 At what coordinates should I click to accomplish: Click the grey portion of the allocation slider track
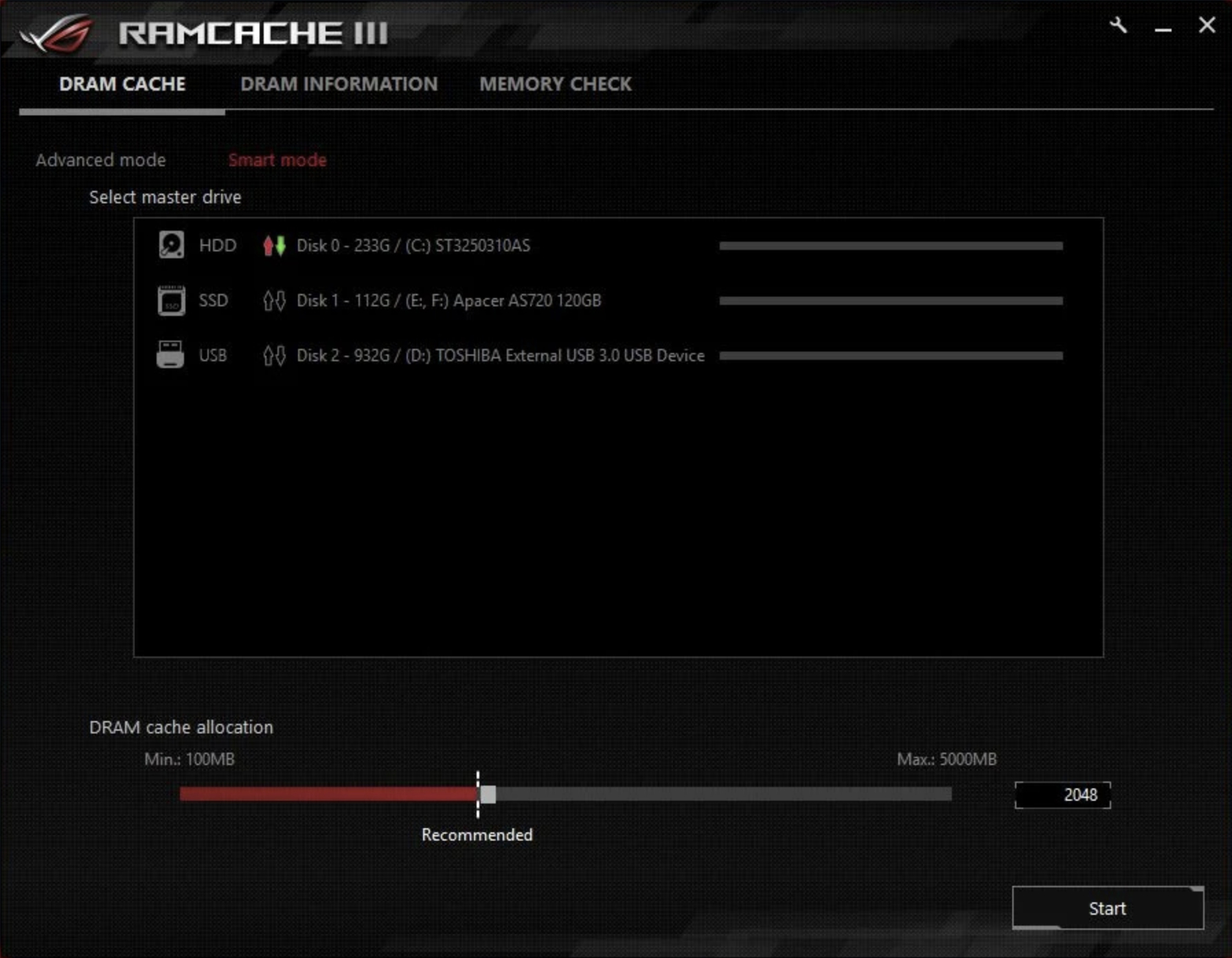point(724,794)
